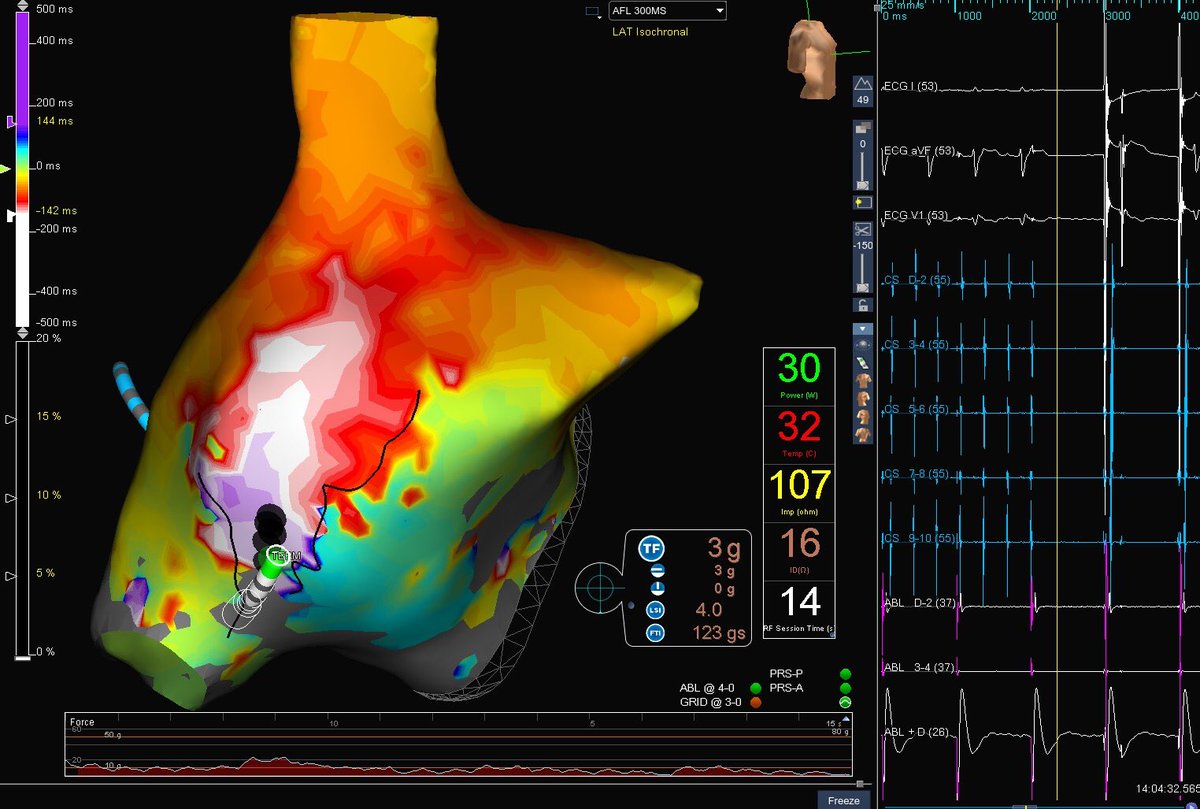Click the Power (W) readout showing 30
This screenshot has height=809, width=1200.
(x=800, y=377)
